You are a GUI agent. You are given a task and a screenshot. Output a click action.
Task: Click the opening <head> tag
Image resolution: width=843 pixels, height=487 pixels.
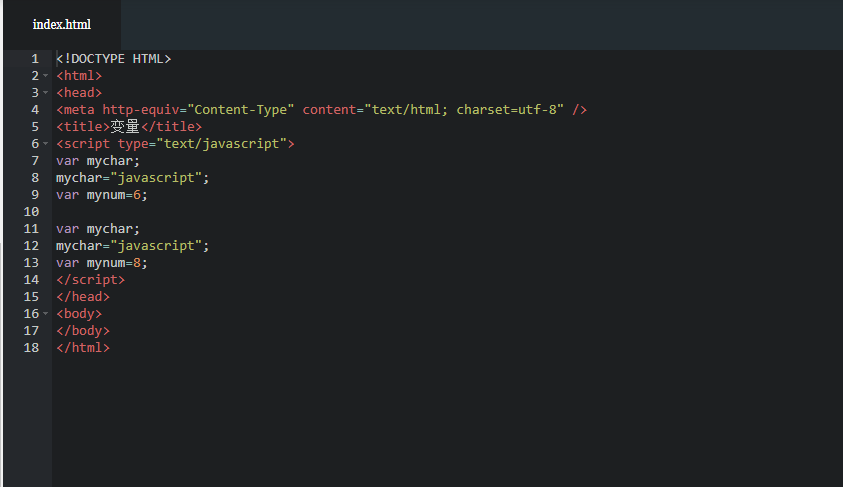pyautogui.click(x=79, y=93)
